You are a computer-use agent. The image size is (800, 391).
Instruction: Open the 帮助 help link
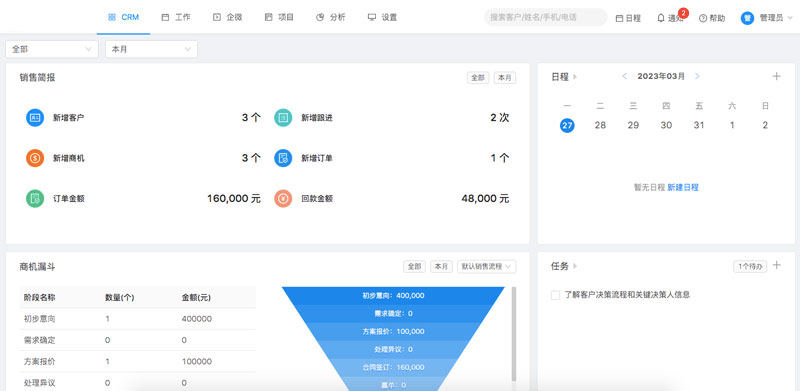[712, 18]
